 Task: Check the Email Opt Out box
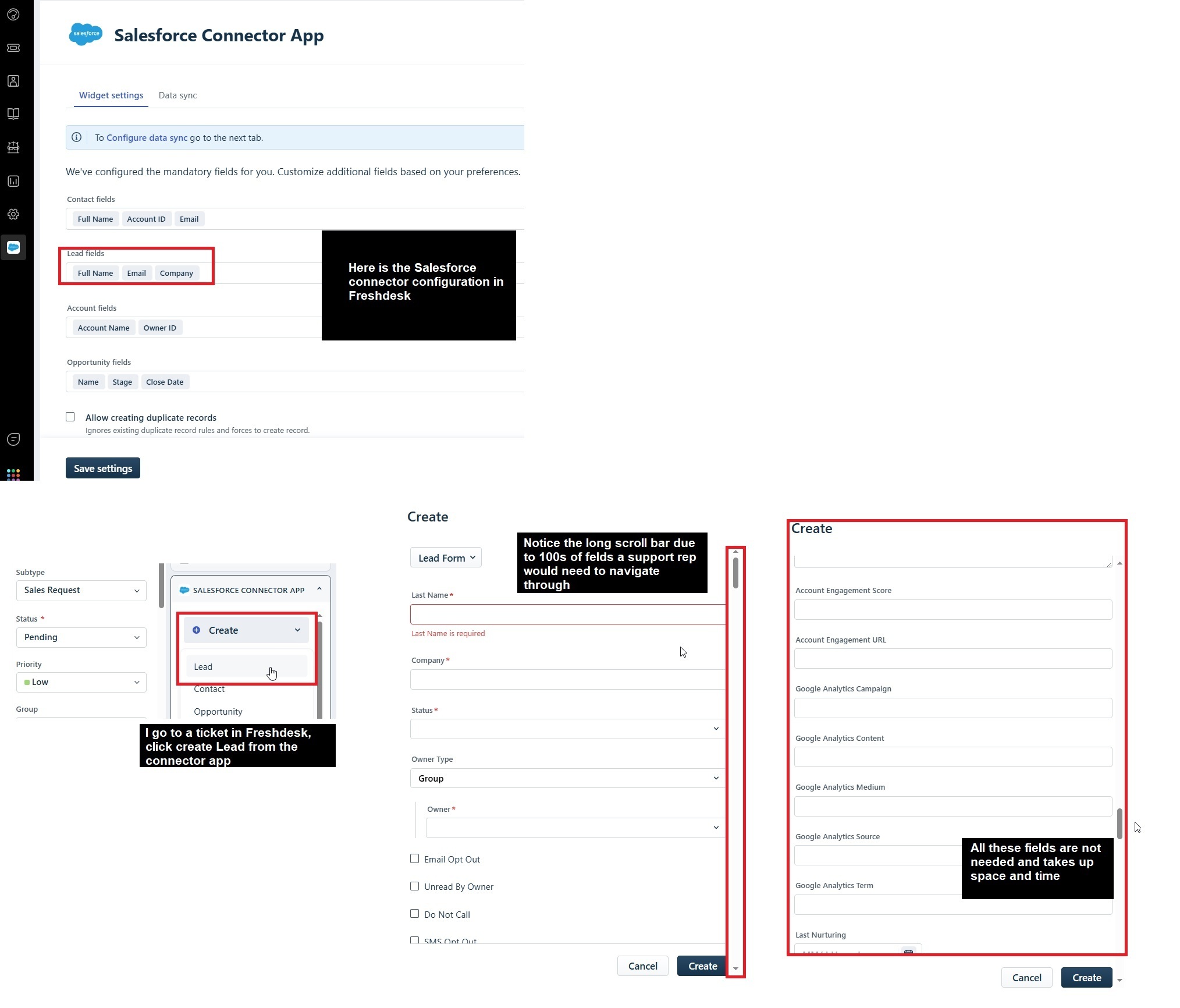[x=414, y=858]
